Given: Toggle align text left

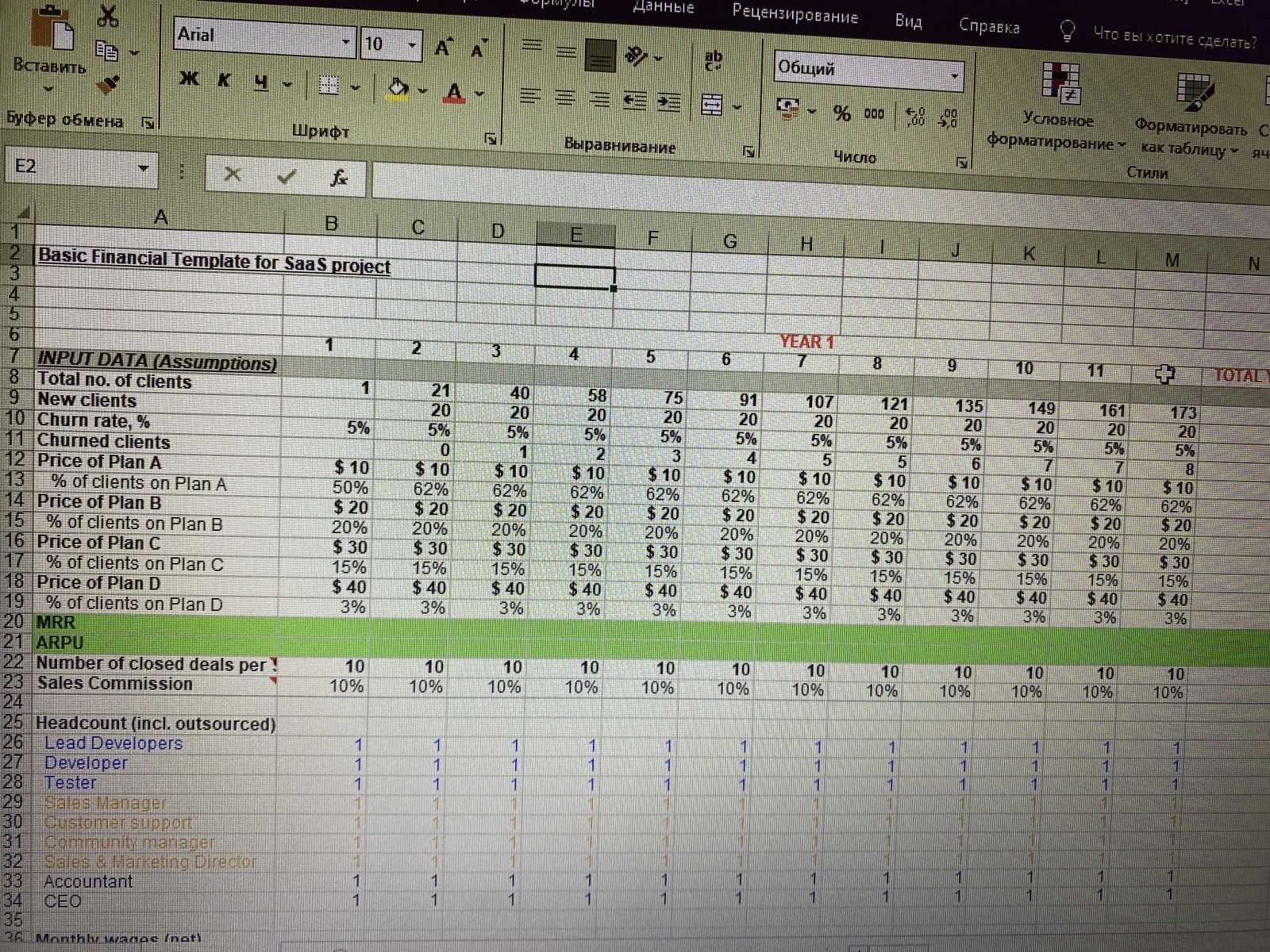Looking at the screenshot, I should coord(530,97).
